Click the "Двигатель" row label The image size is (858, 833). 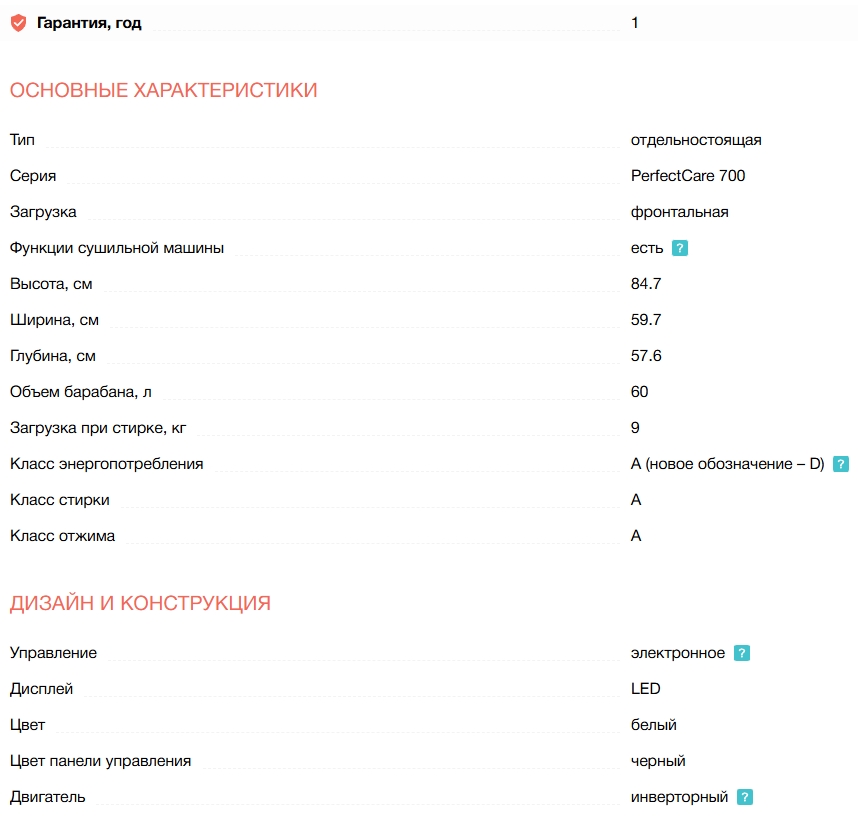47,797
